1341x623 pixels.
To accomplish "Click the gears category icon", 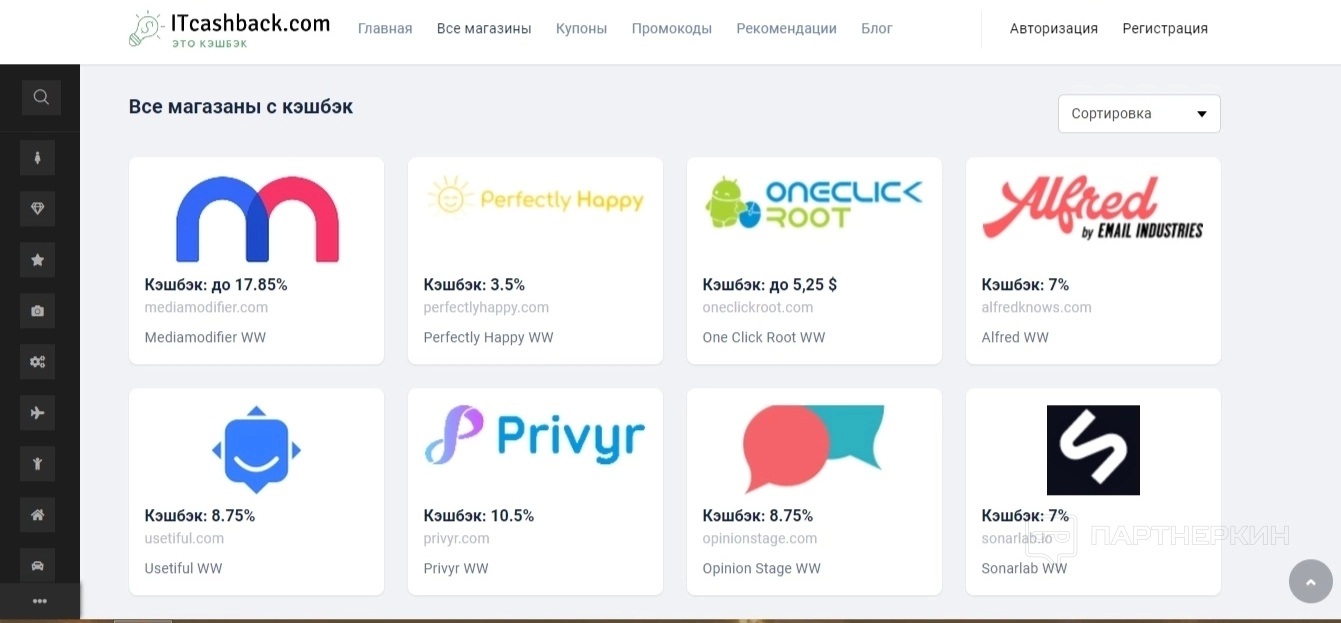I will pos(38,362).
